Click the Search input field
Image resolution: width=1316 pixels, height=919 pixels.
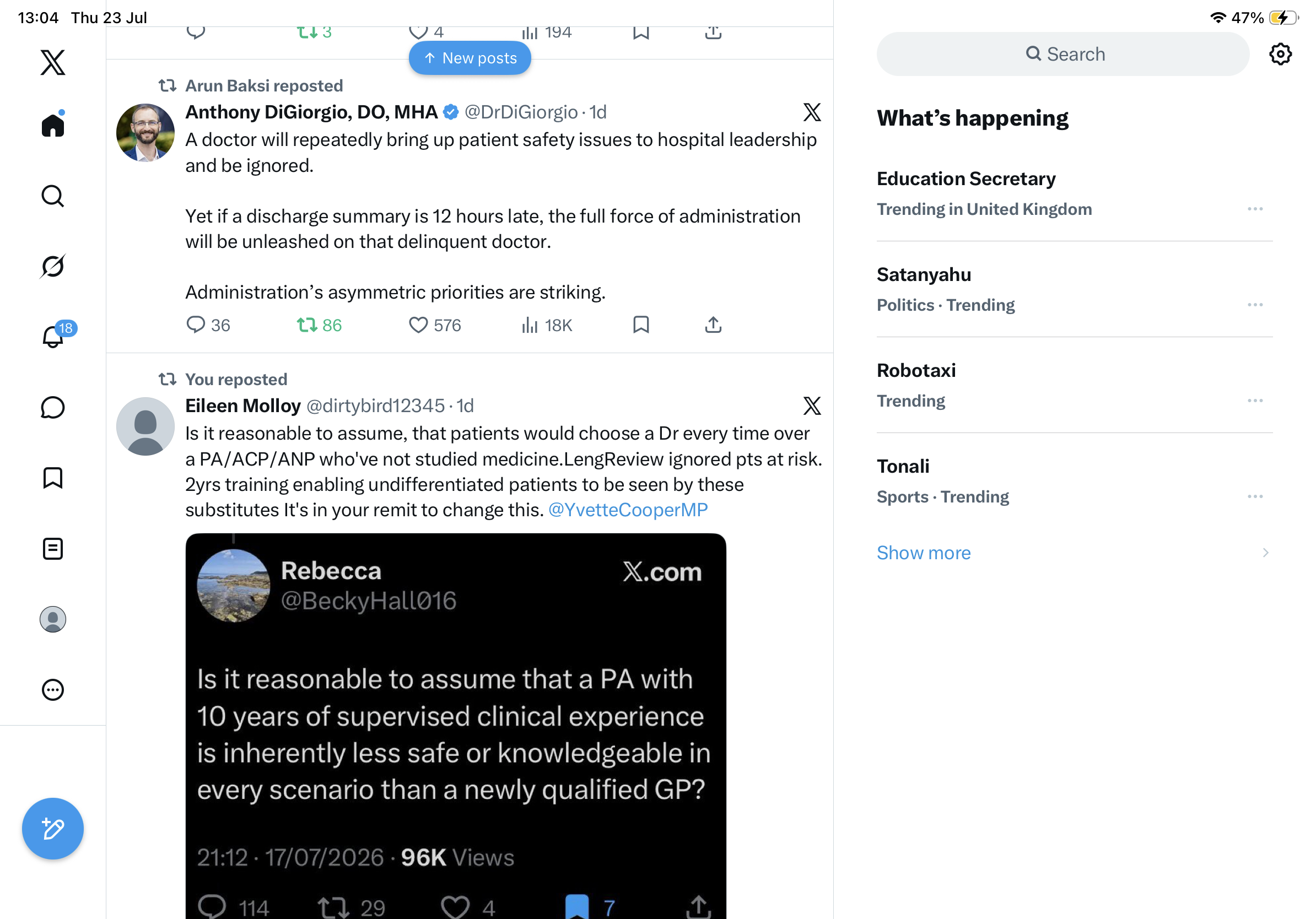[1062, 54]
